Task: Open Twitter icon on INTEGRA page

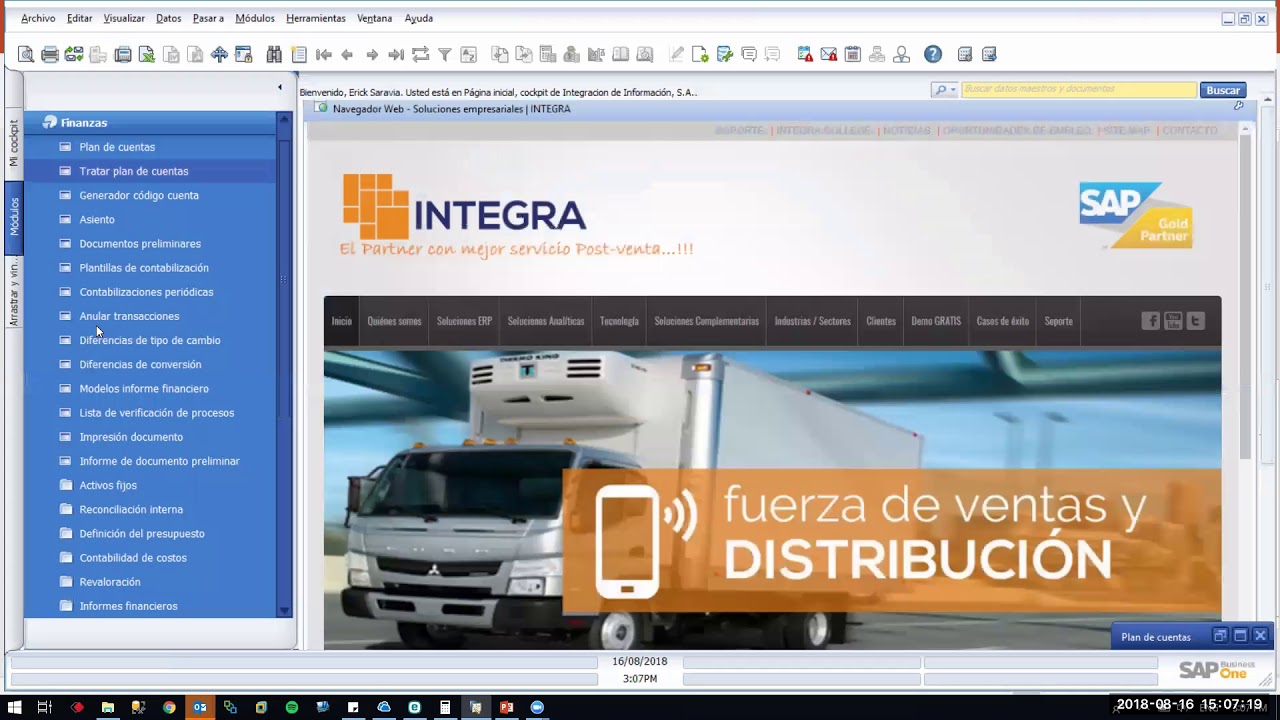Action: coord(1195,321)
